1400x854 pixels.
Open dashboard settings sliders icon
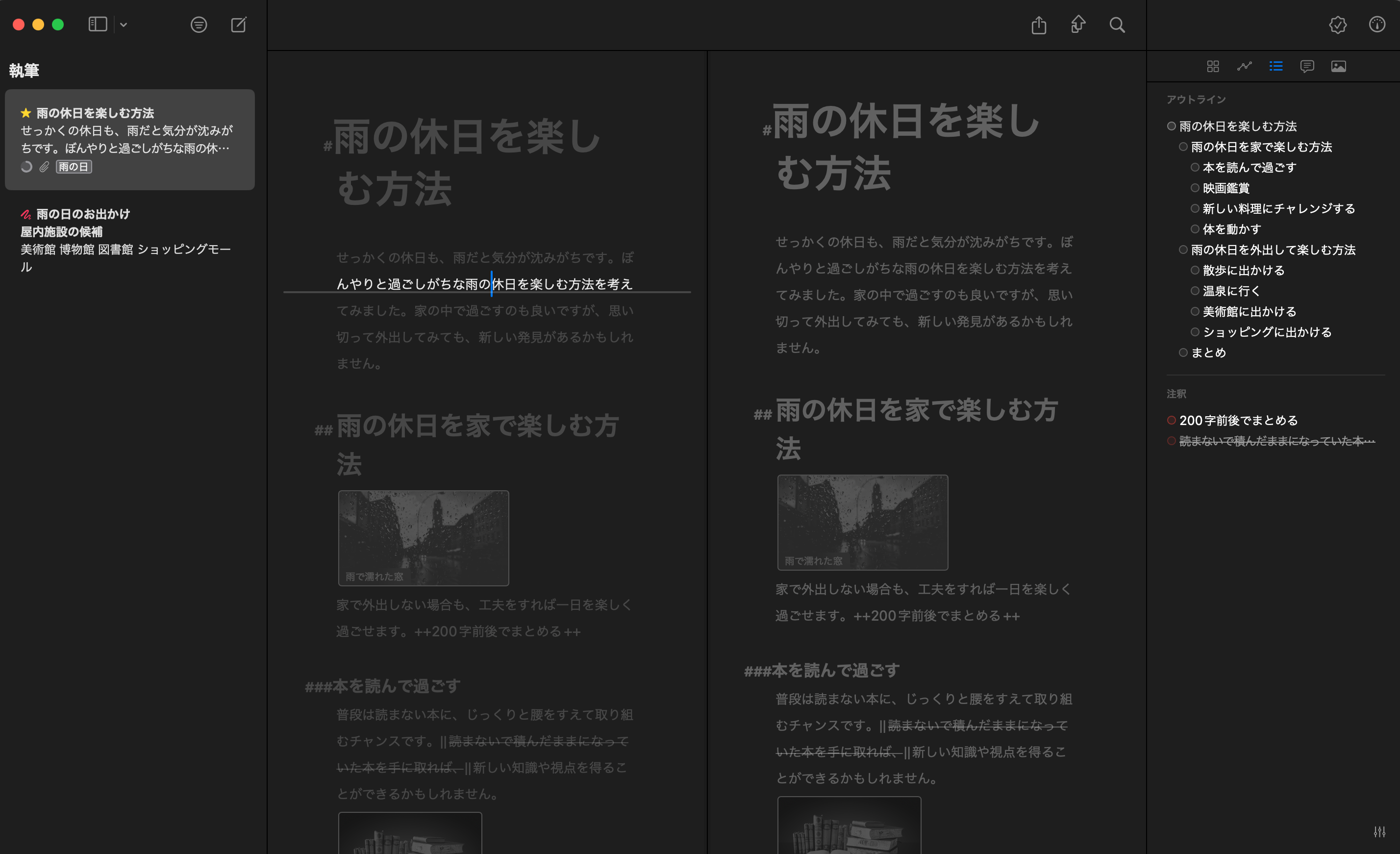[1379, 832]
